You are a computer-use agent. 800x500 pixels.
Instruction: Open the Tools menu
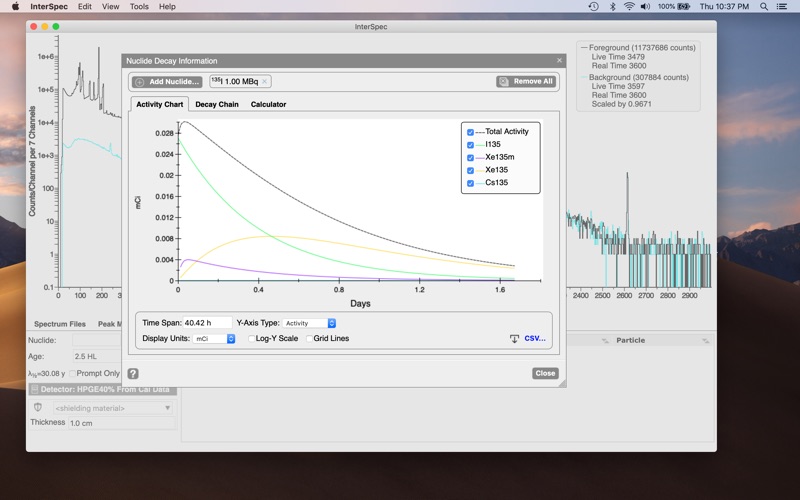click(139, 7)
